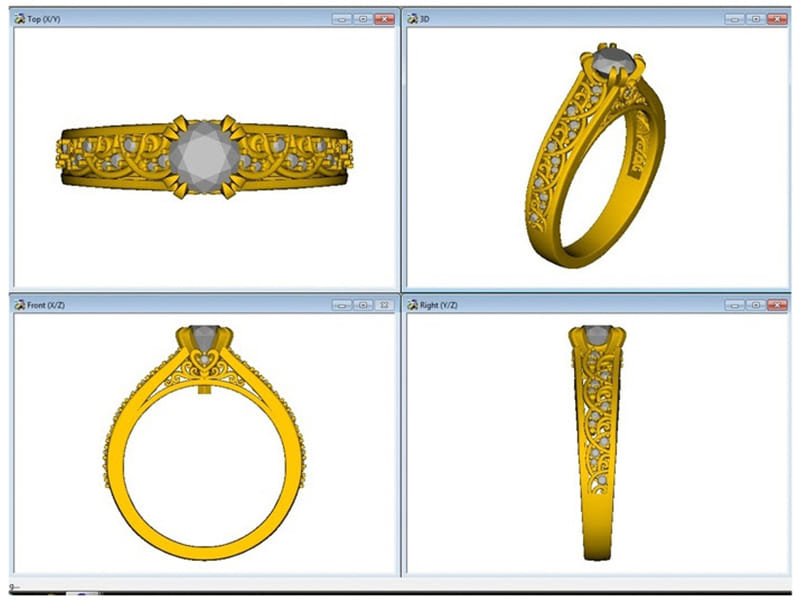Screen dimensions: 800x600
Task: Minimize the Top (X/Y) viewport
Action: tap(343, 19)
